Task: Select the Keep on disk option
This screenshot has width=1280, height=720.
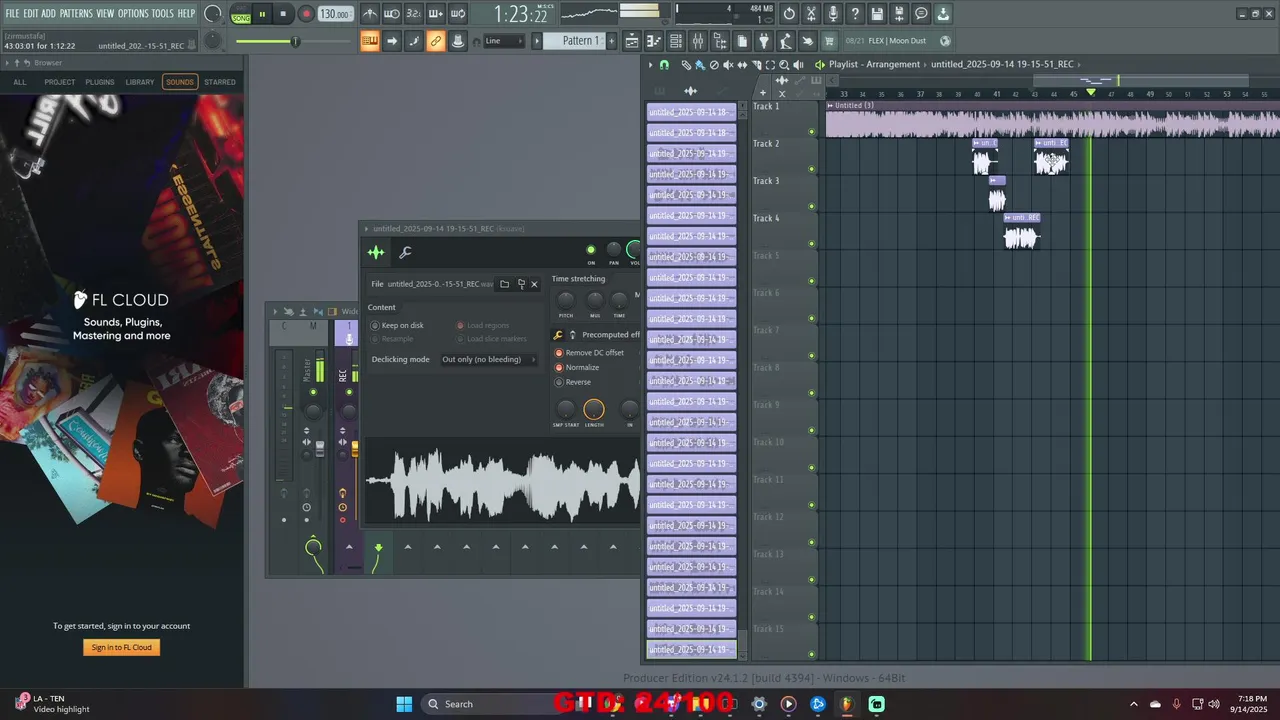Action: pos(398,325)
